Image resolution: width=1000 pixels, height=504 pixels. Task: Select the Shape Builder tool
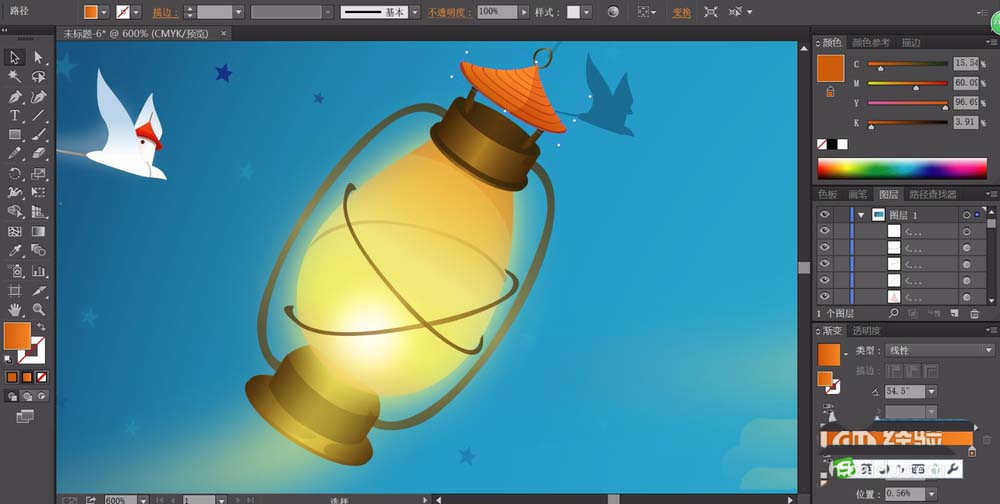15,212
